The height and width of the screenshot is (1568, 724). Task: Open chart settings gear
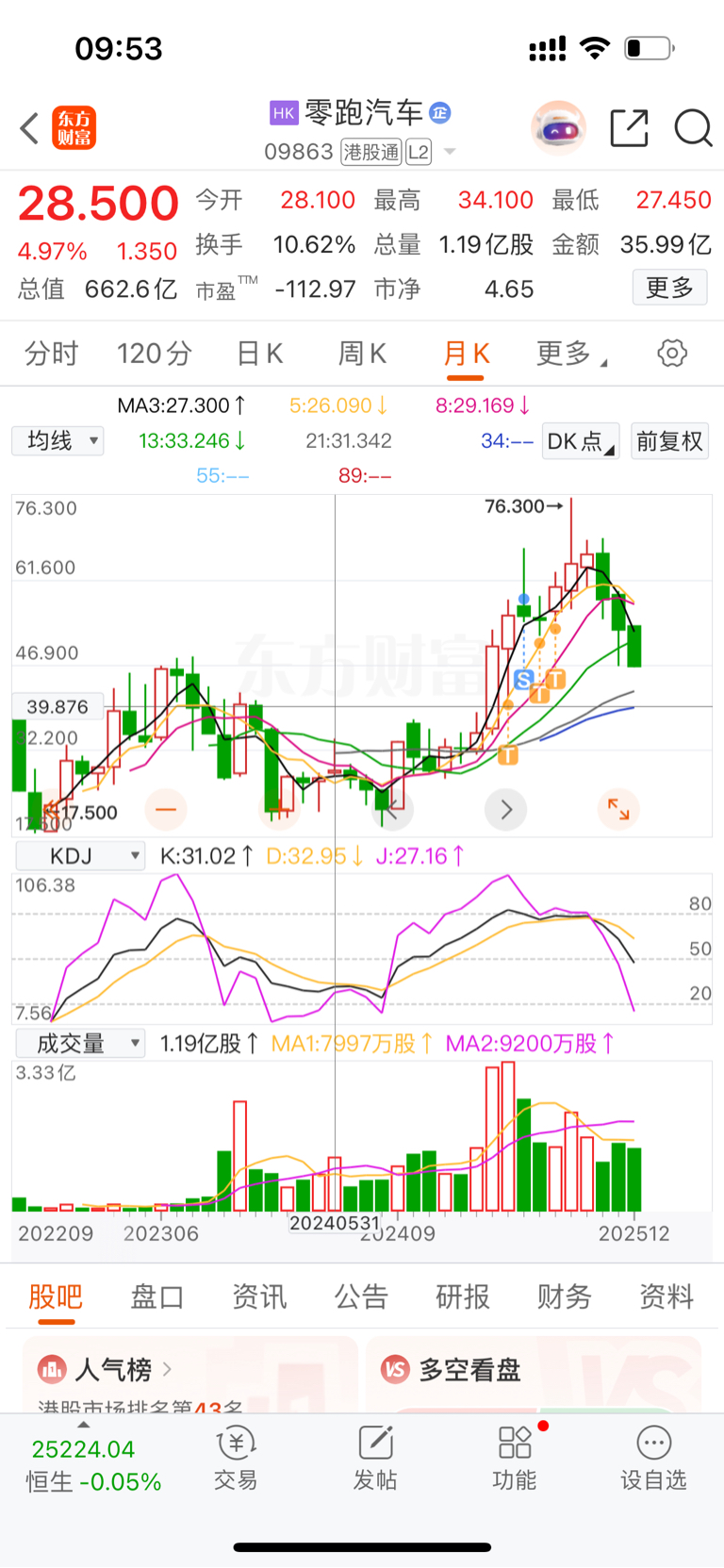coord(672,354)
